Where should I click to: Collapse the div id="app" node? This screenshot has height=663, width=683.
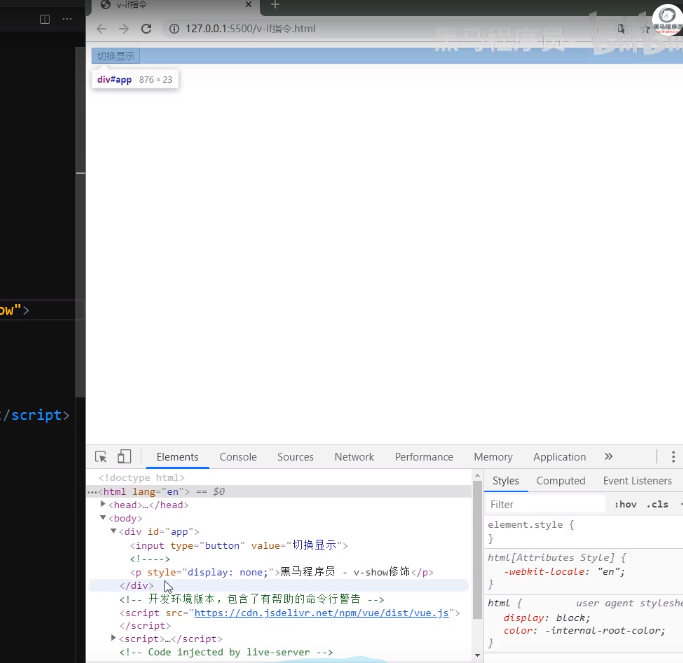pyautogui.click(x=113, y=531)
